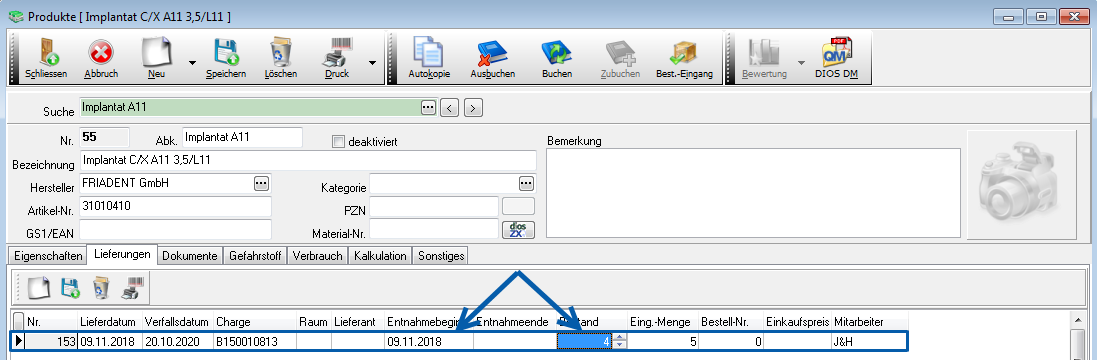Open the Gefahrstoff tab

tap(255, 256)
